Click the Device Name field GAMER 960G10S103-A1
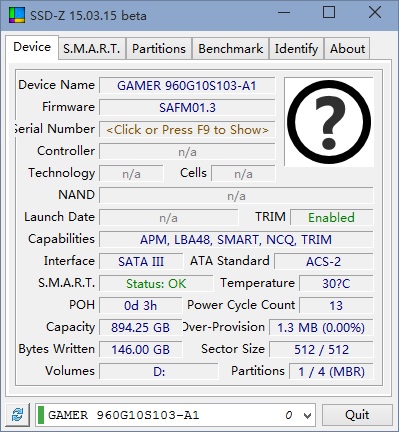Image resolution: width=399 pixels, height=432 pixels. tap(187, 86)
